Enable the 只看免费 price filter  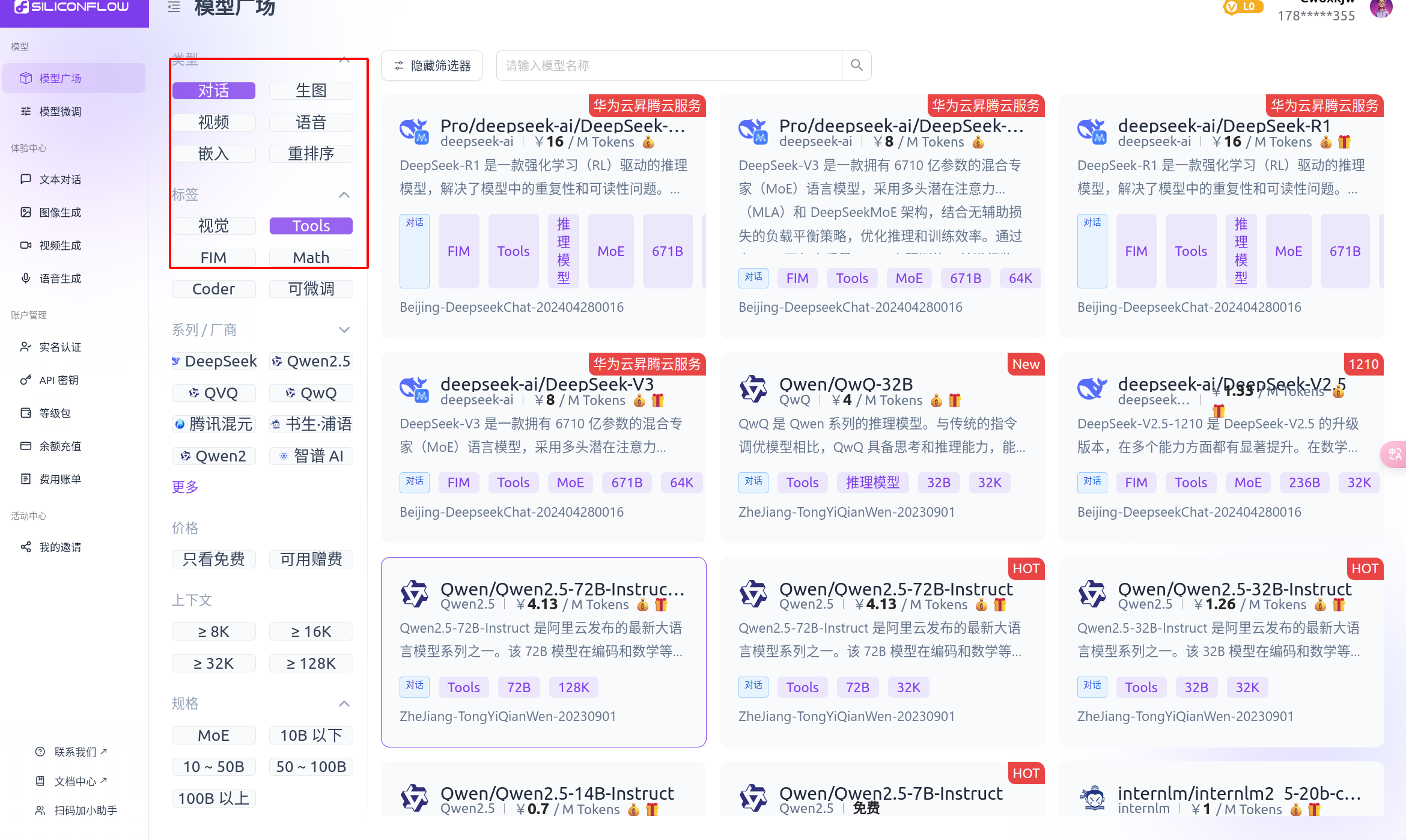click(213, 559)
